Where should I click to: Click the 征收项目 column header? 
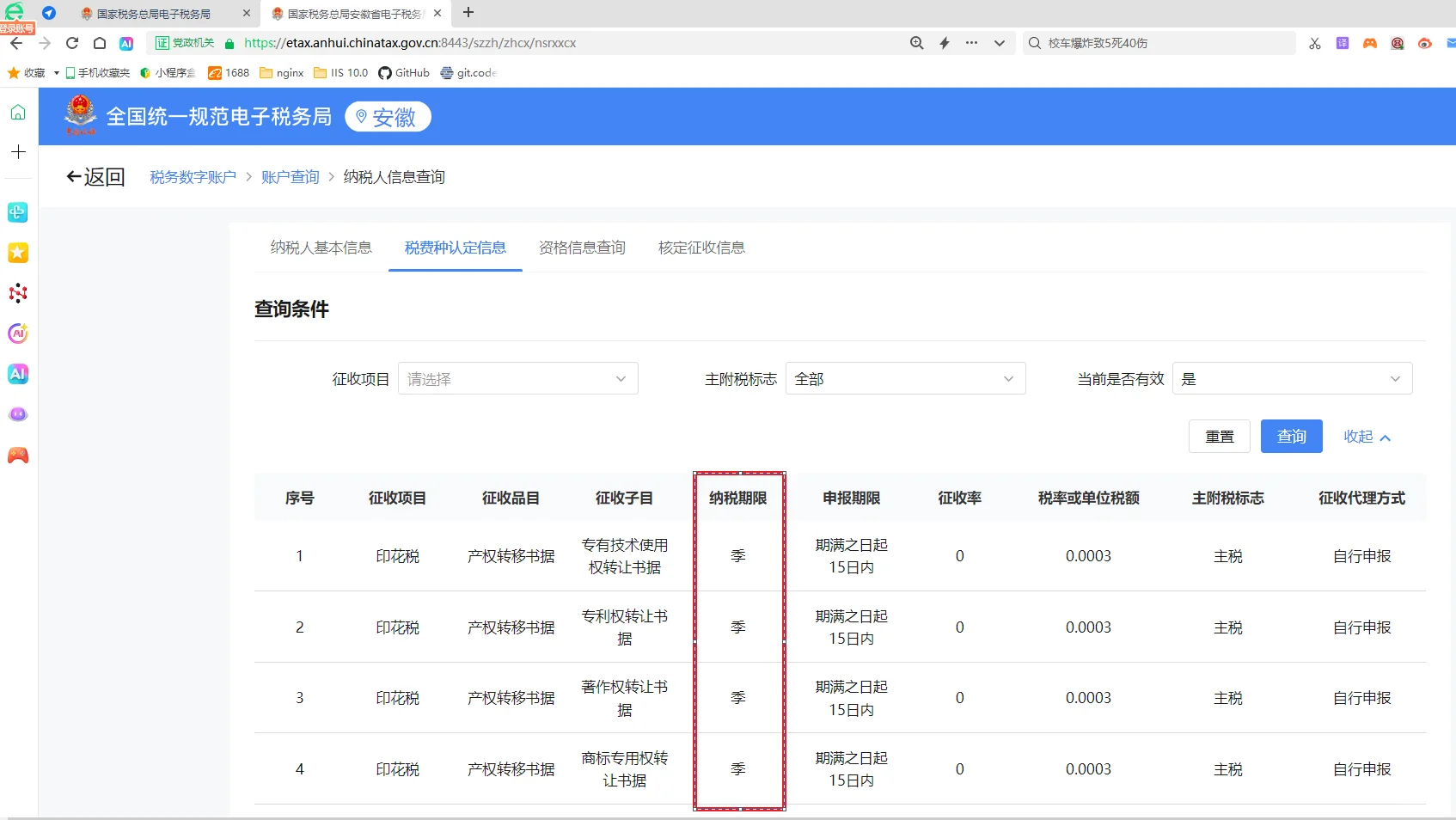click(397, 498)
